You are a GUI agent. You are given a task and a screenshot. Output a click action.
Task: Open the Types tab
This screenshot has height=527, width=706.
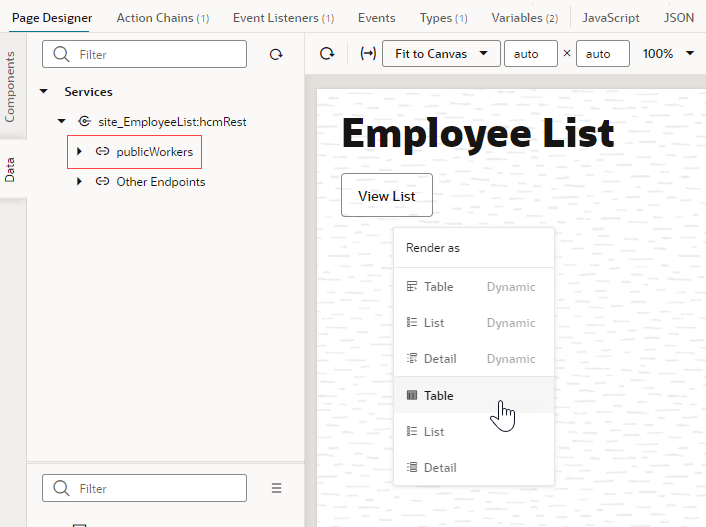(444, 18)
